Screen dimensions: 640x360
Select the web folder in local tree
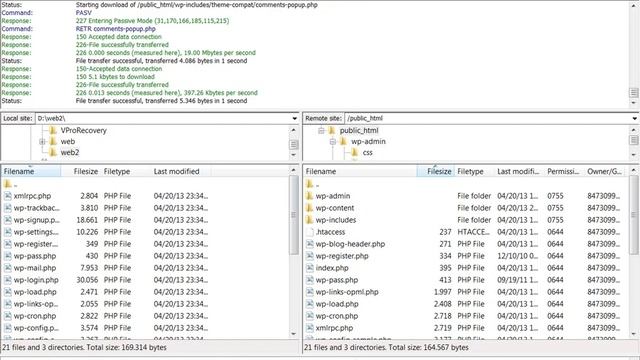point(68,142)
